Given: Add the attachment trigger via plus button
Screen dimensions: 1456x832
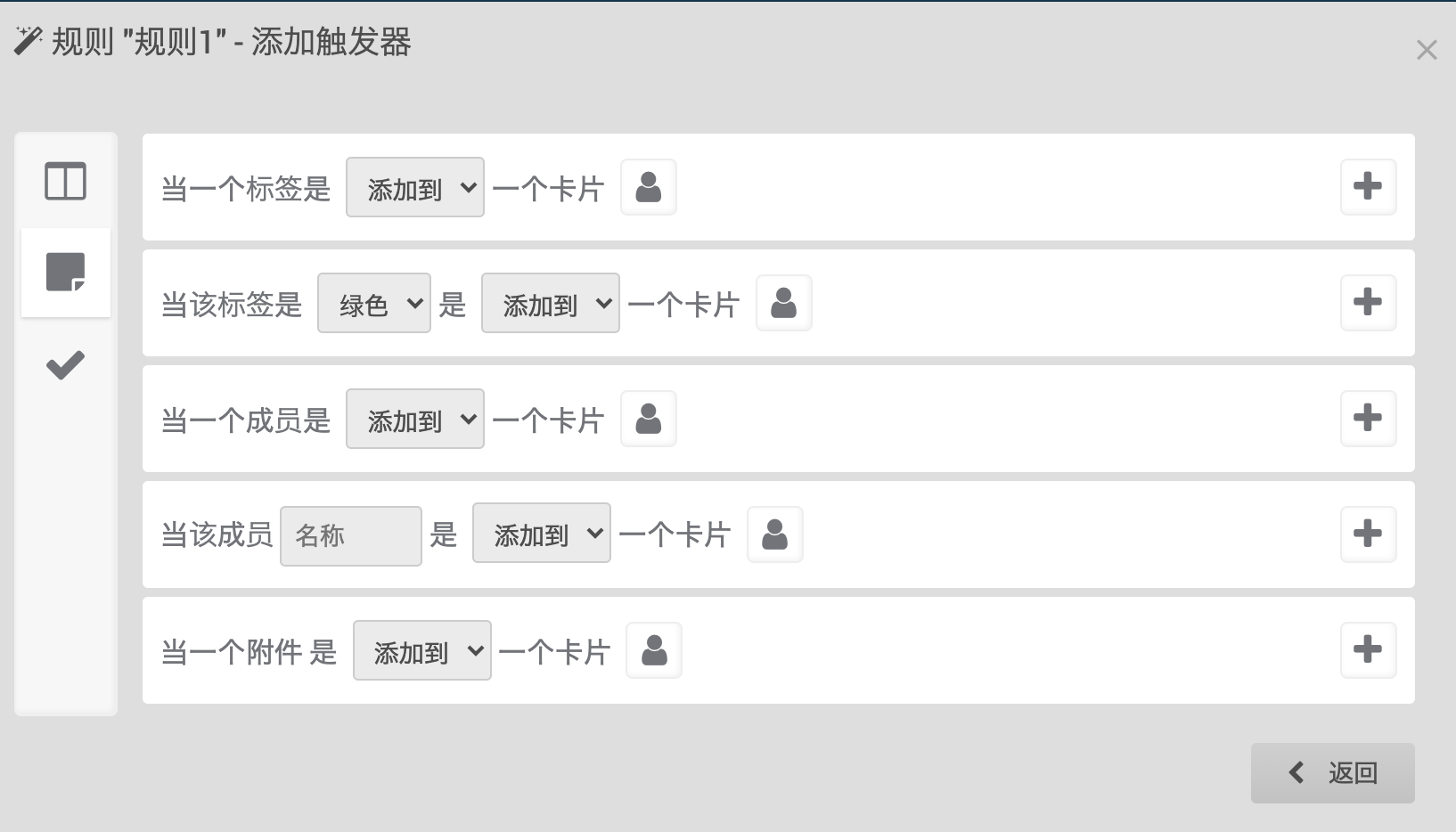Looking at the screenshot, I should pyautogui.click(x=1368, y=650).
